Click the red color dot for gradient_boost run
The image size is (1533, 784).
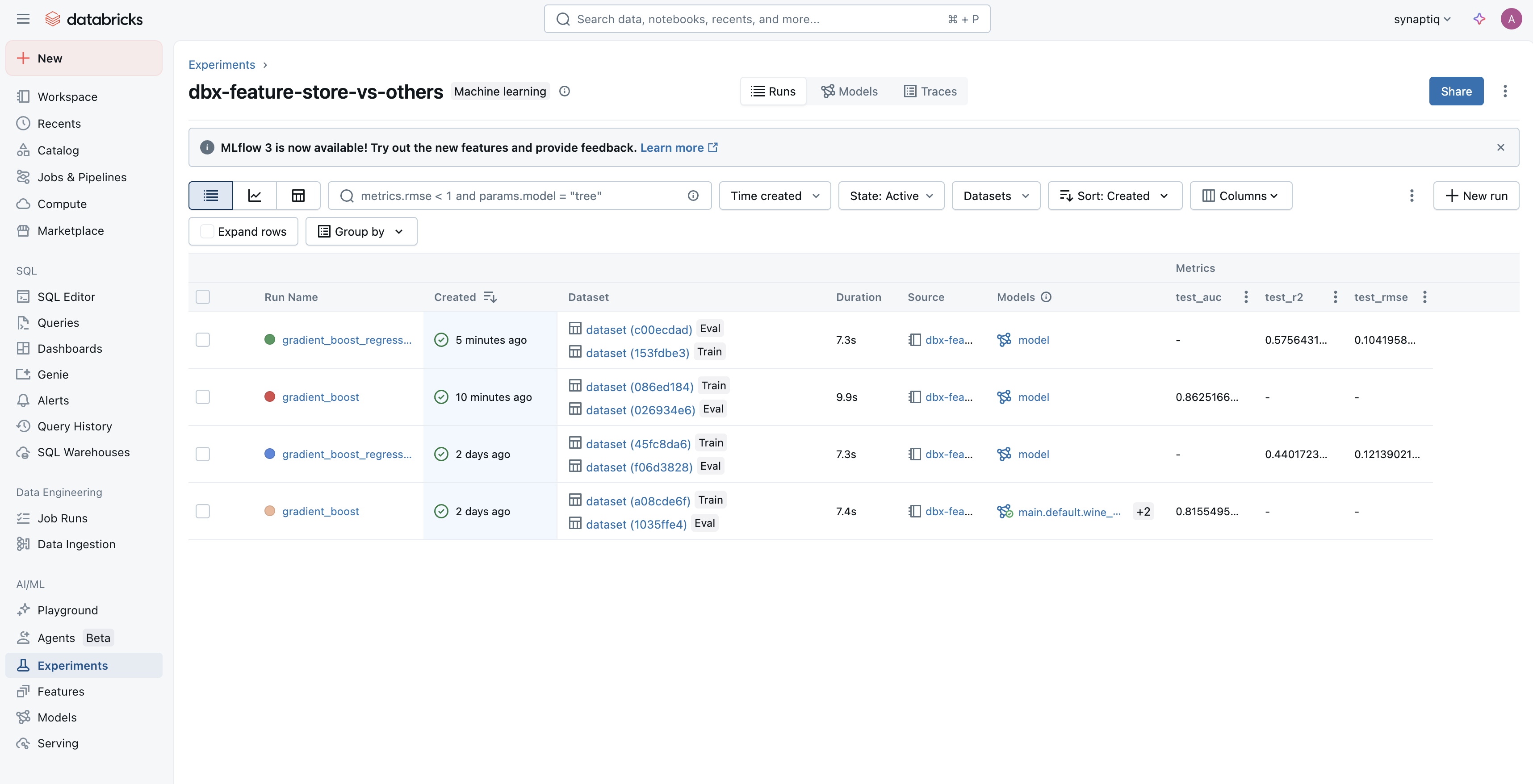[270, 397]
